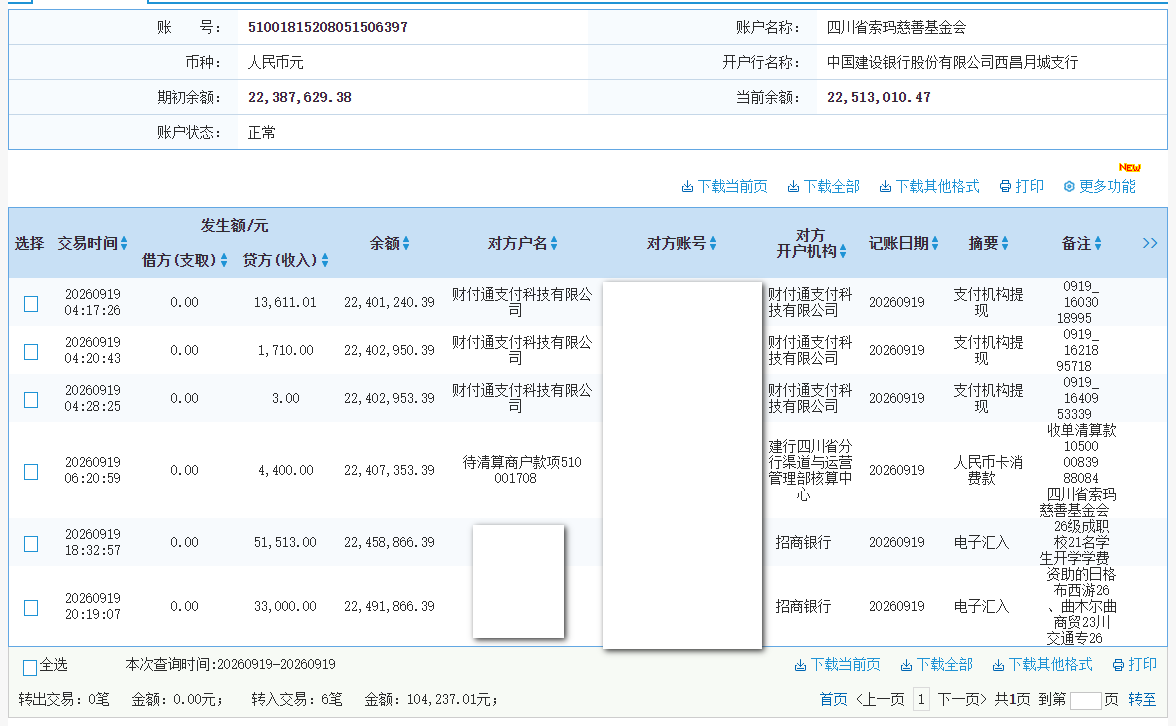
Task: Click balance cell 22,491,866.39
Action: 389,606
